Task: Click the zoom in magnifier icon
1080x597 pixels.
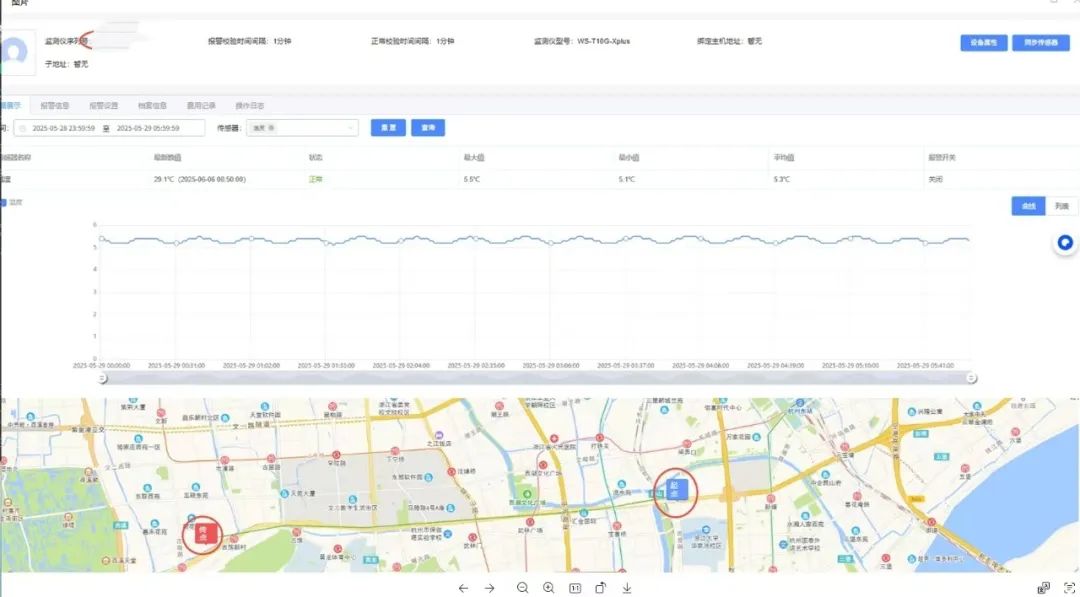Action: [548, 588]
